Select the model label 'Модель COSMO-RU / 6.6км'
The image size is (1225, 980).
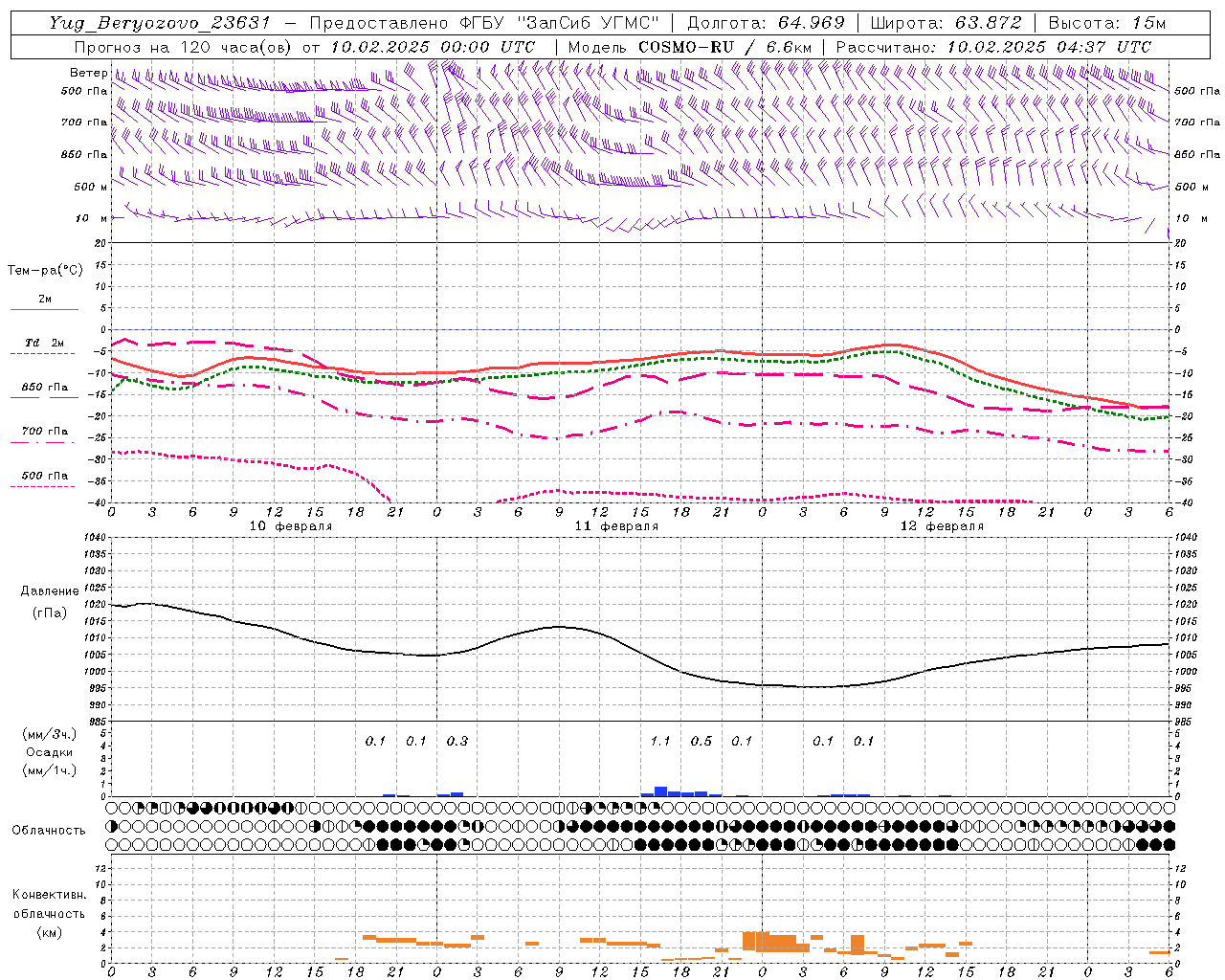click(x=689, y=47)
